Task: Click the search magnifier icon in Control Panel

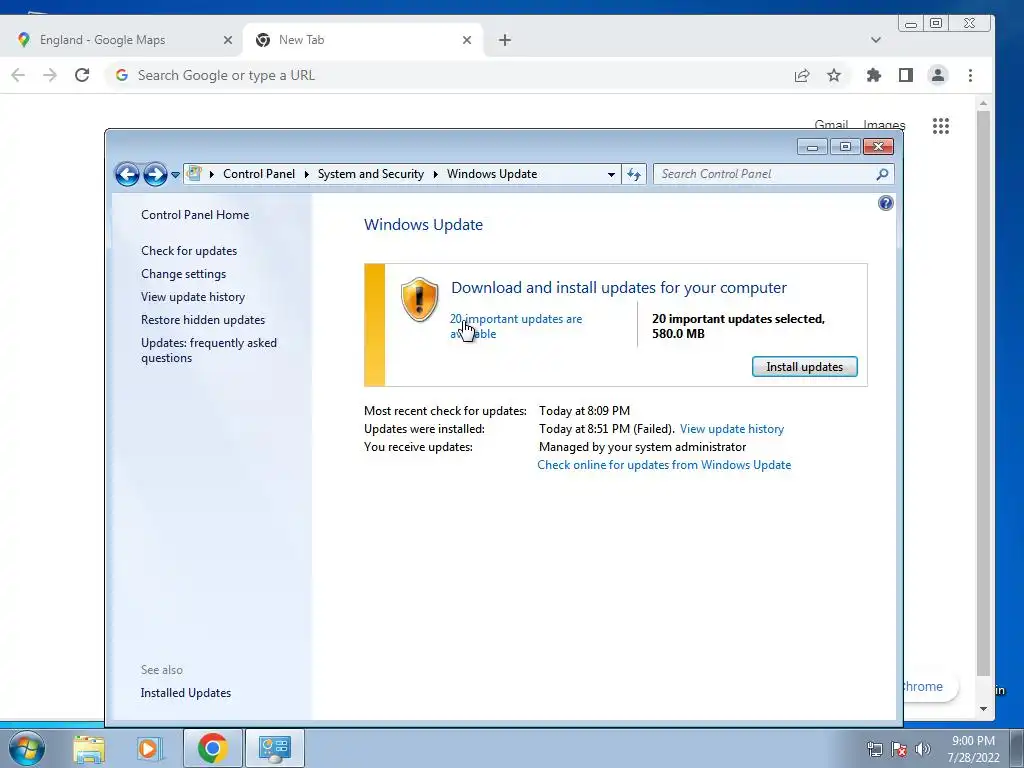Action: coord(882,174)
